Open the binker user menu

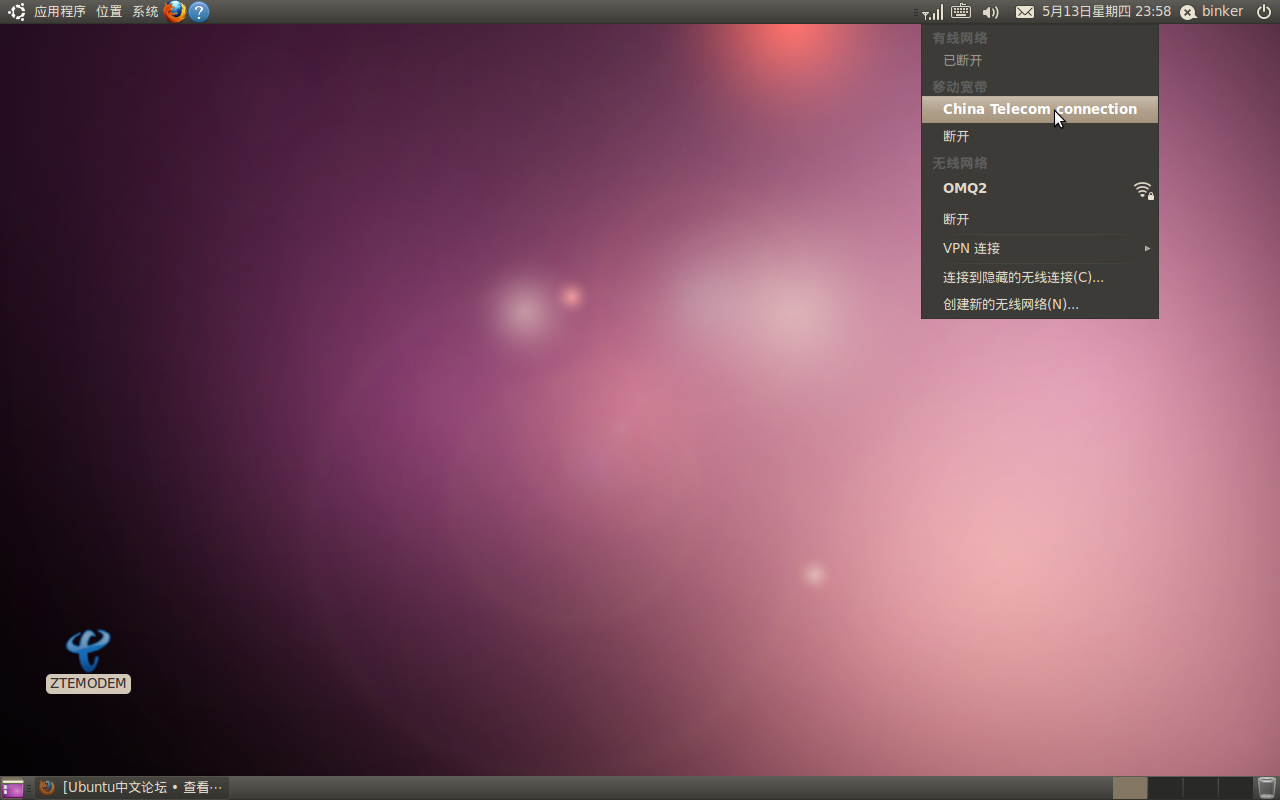point(1211,12)
